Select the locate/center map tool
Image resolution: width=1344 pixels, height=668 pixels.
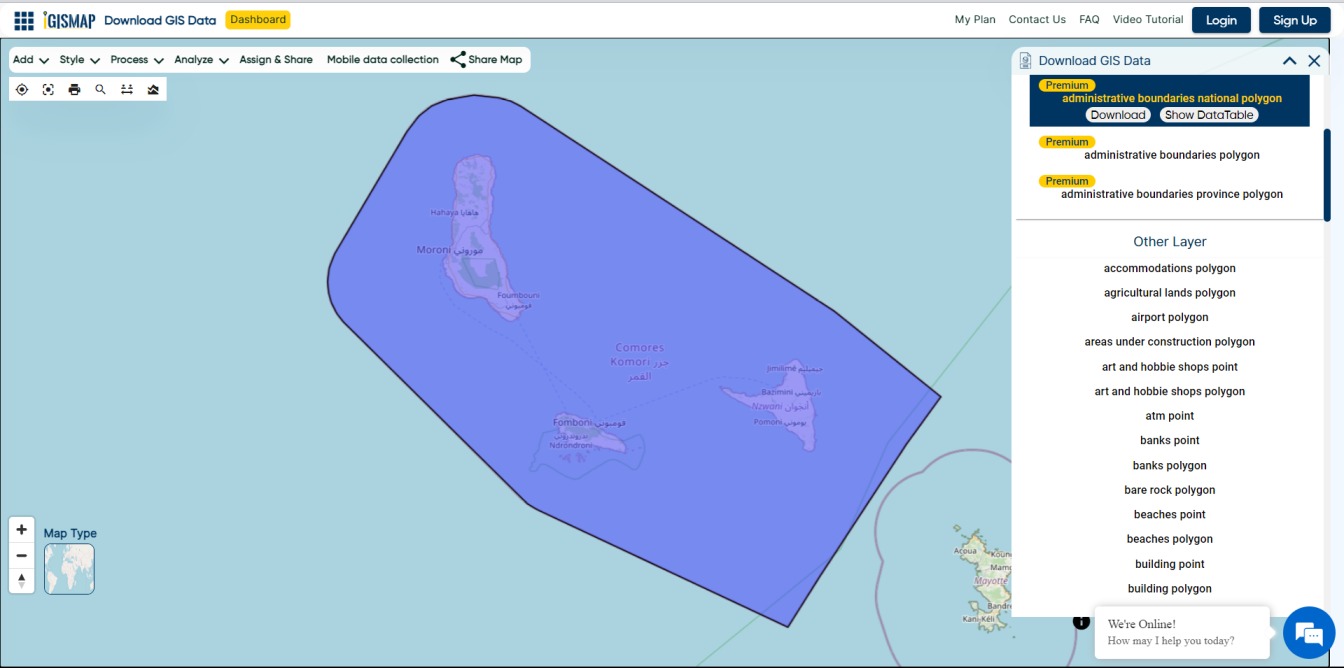pos(22,89)
